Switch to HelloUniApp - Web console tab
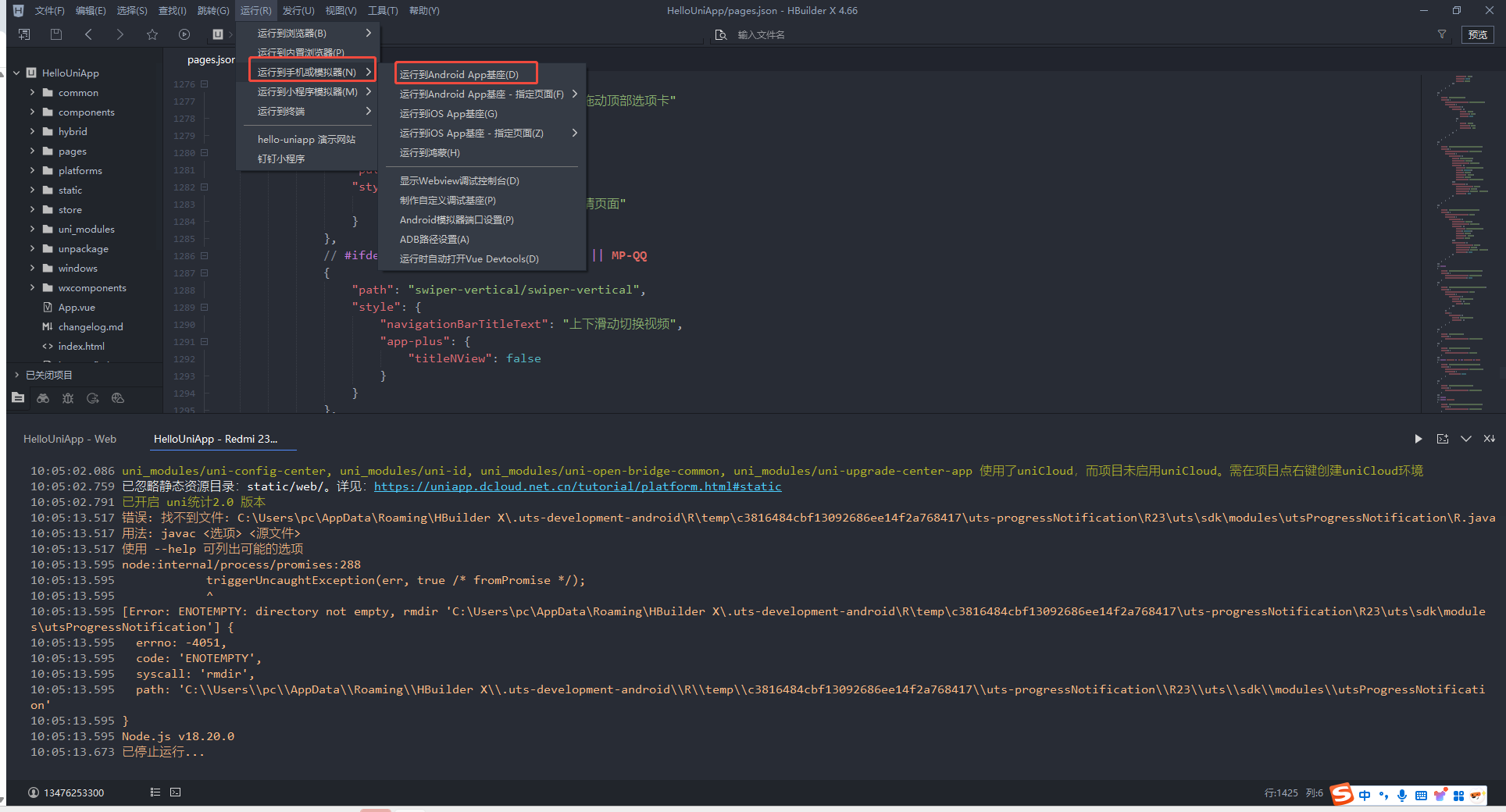This screenshot has width=1506, height=812. pos(70,439)
